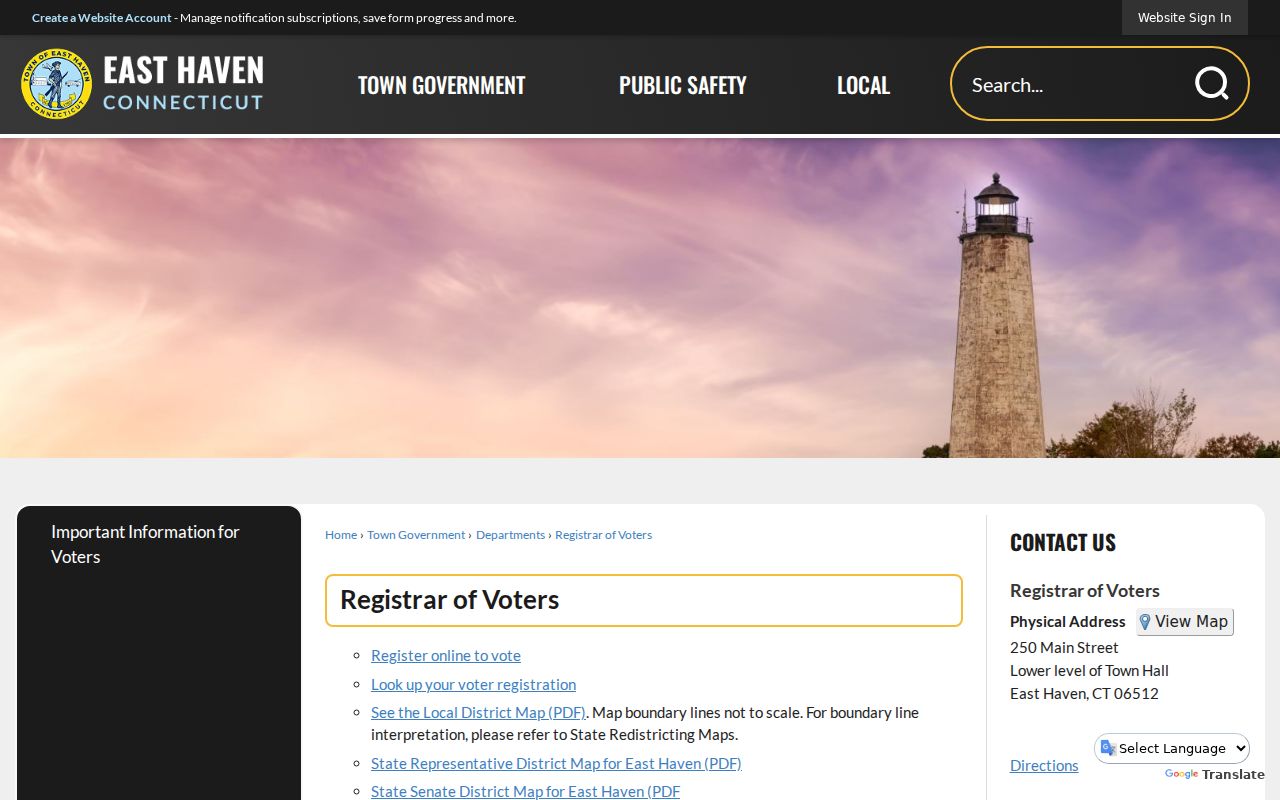Click the search magnifier icon
The image size is (1280, 800).
(1211, 84)
